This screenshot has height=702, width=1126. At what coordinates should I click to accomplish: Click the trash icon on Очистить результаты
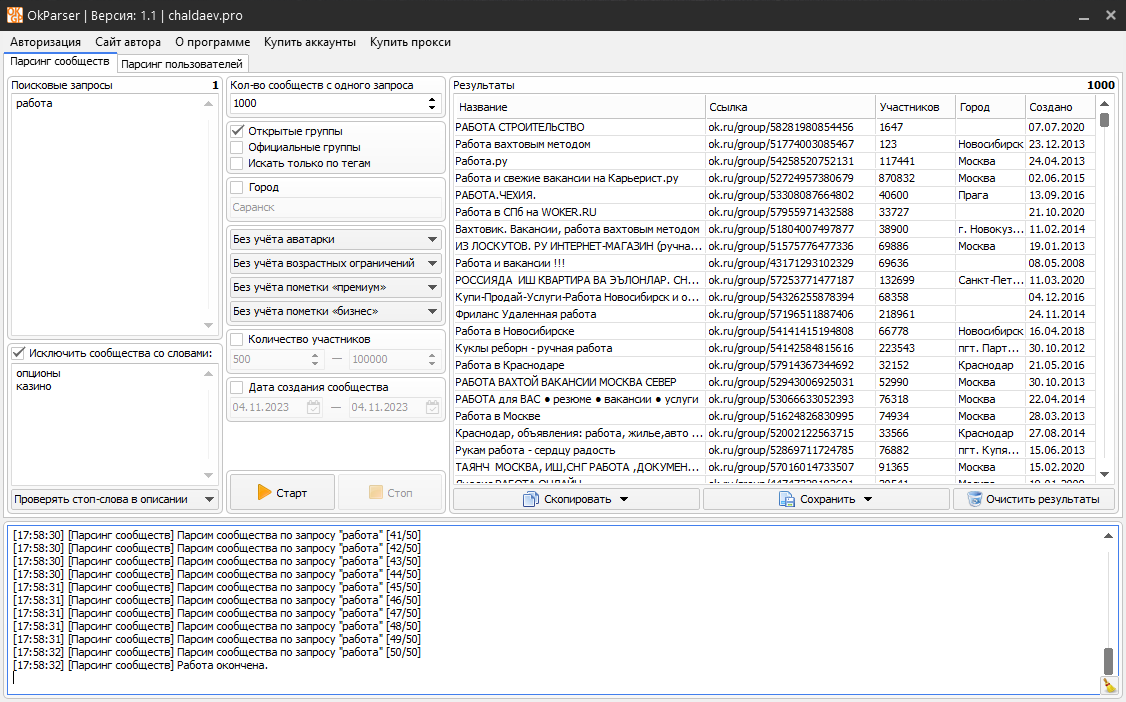tap(973, 499)
